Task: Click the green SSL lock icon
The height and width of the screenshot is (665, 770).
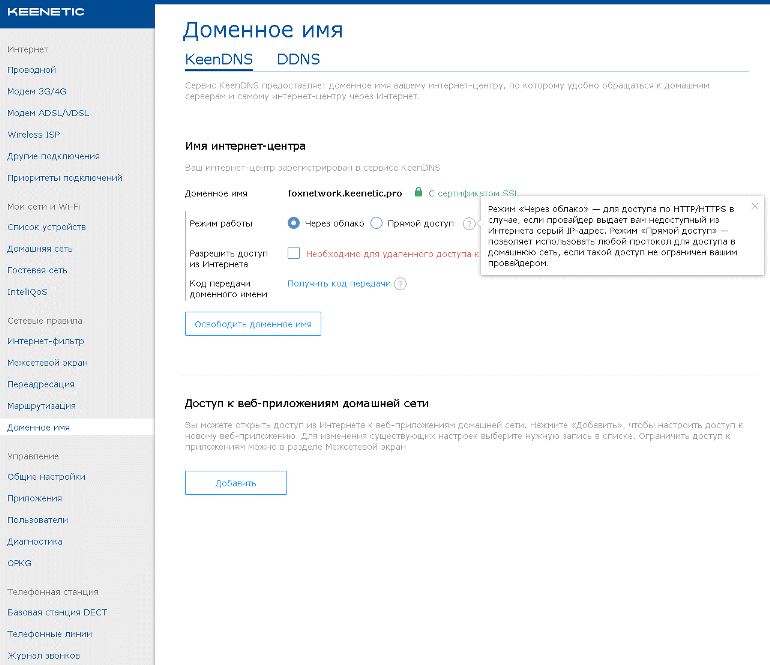Action: click(x=418, y=192)
